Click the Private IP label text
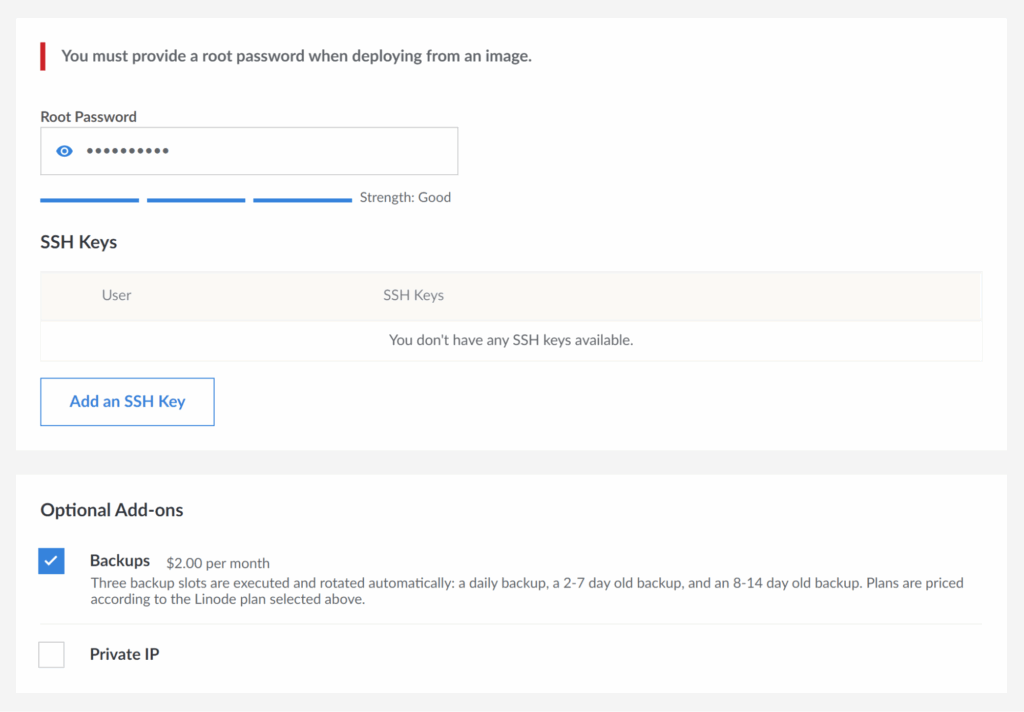The height and width of the screenshot is (712, 1024). 124,654
